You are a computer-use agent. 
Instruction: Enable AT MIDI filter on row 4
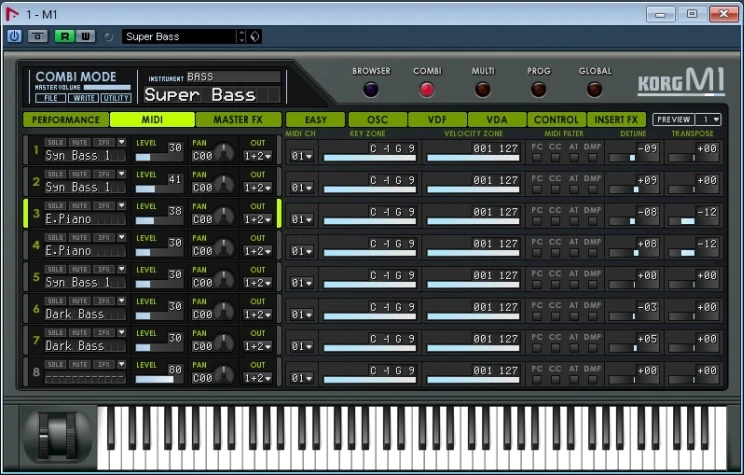(x=574, y=252)
